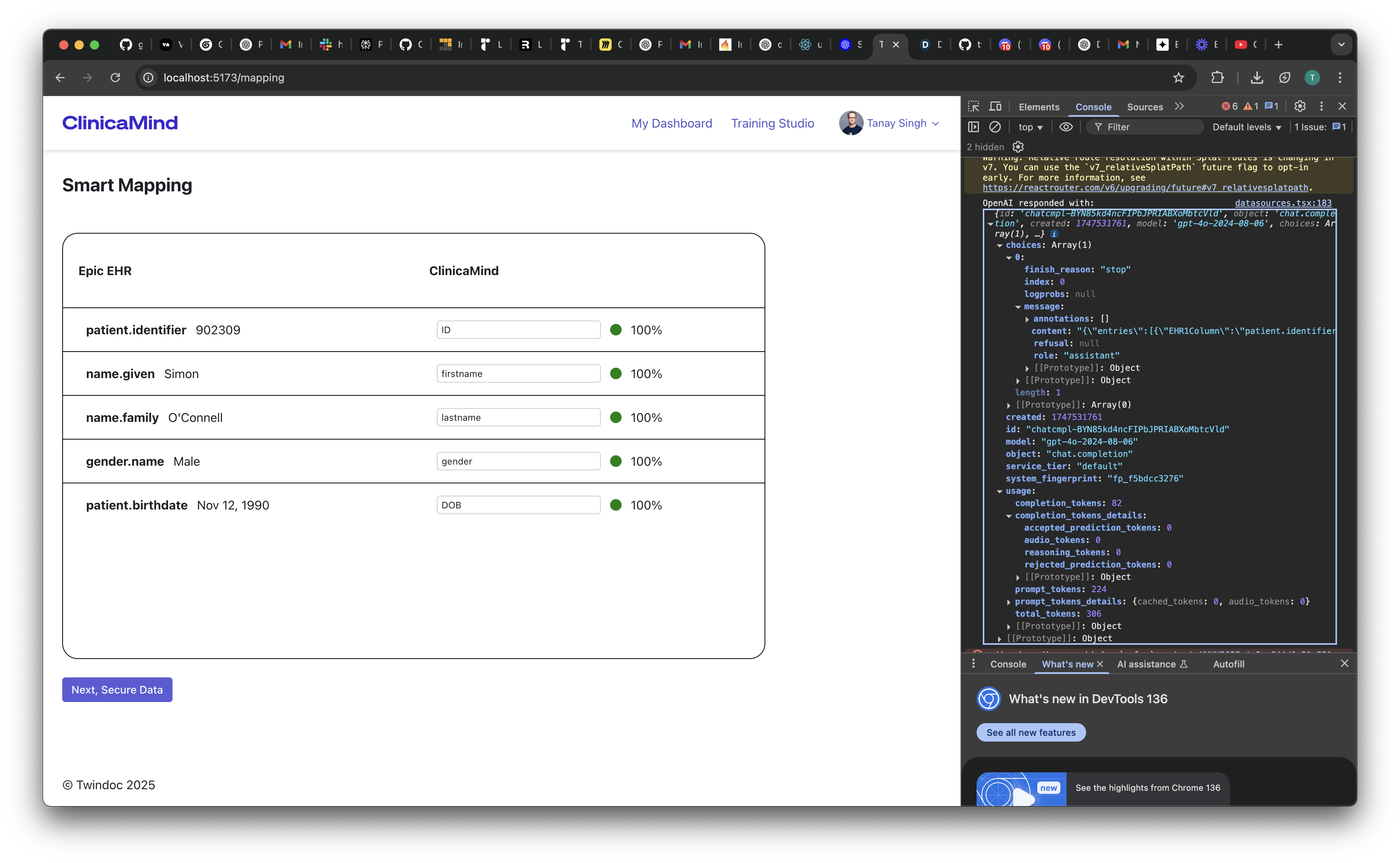
Task: Open the Training Studio link
Action: click(772, 123)
